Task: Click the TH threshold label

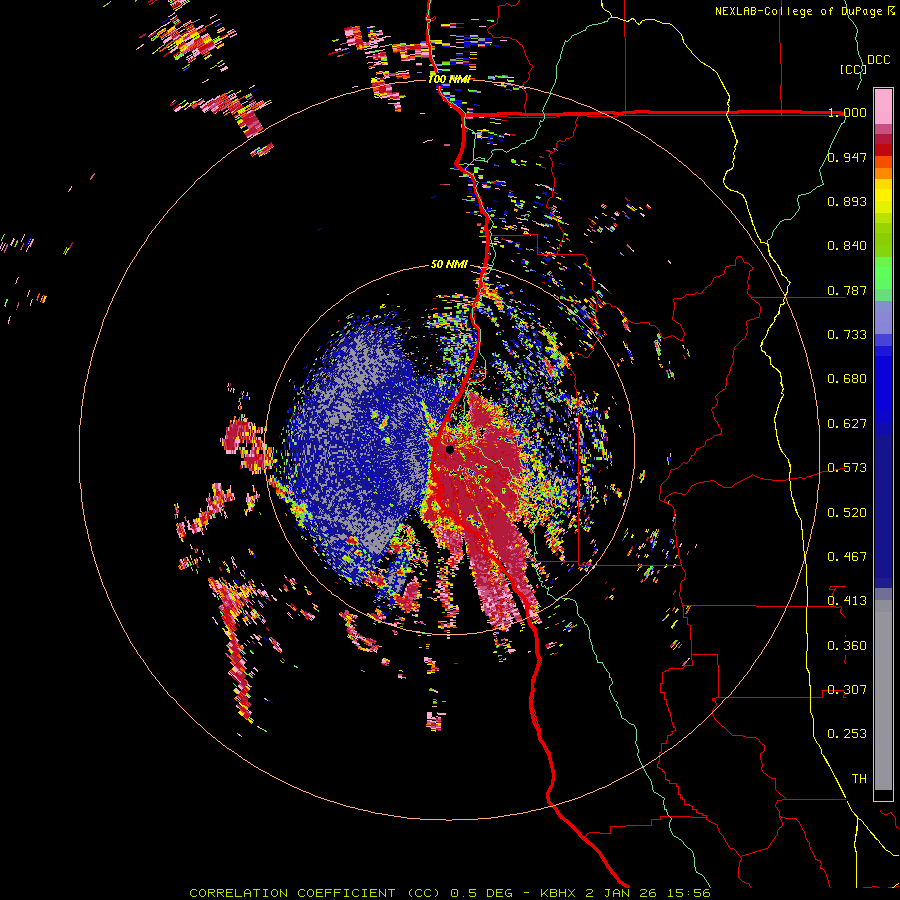Action: tap(859, 779)
